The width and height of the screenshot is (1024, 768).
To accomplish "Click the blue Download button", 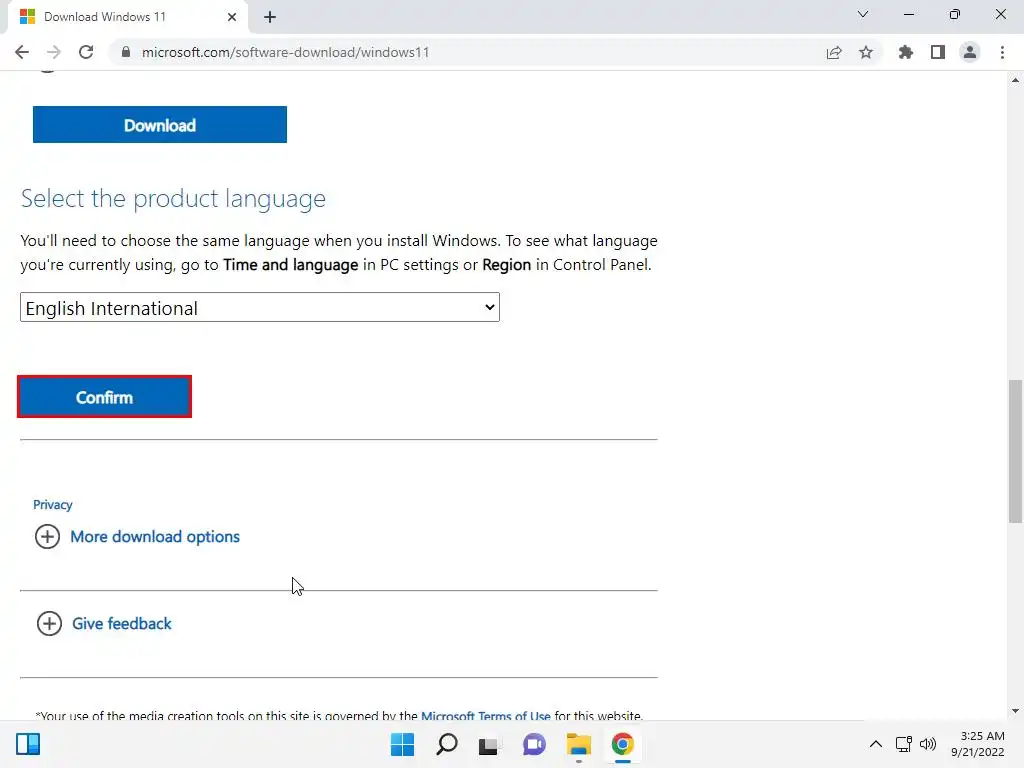I will pos(160,125).
